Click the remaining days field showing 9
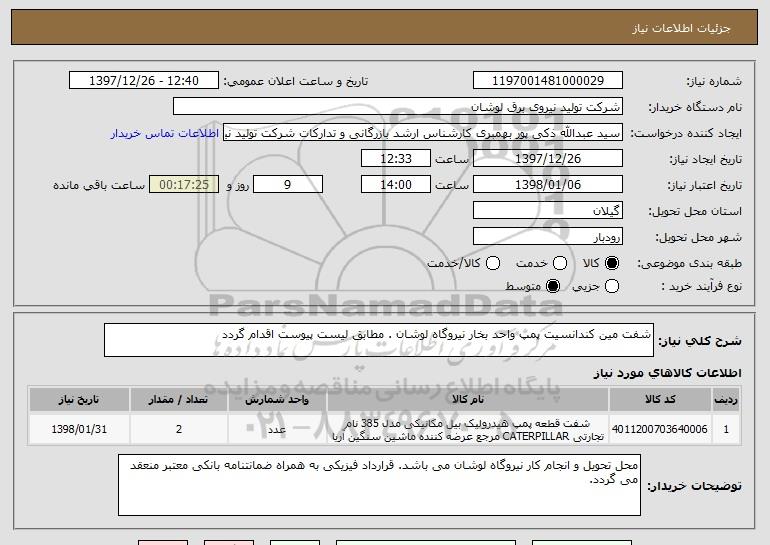The image size is (770, 545). 288,185
